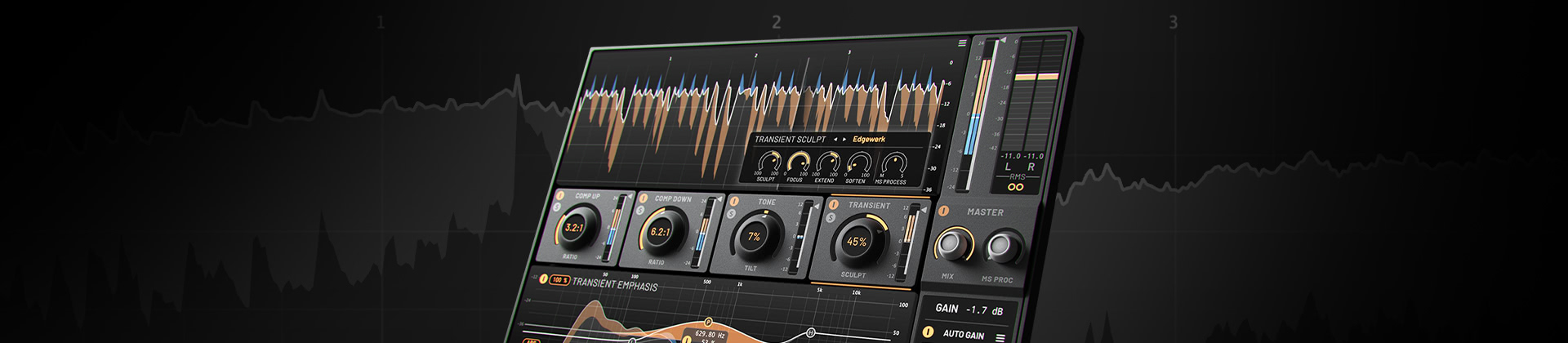
Task: Click the Auto Gain label
Action: click(x=964, y=335)
